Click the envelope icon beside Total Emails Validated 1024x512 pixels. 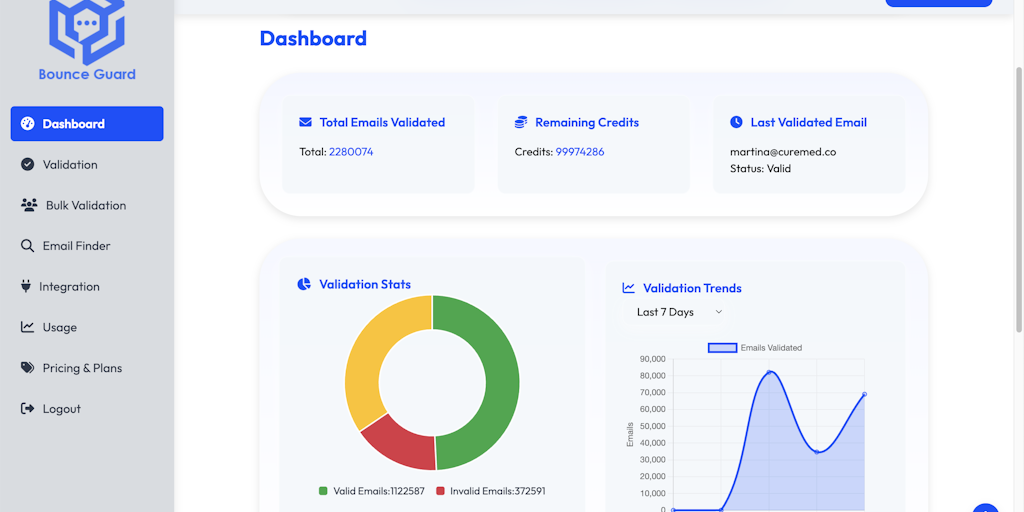(305, 122)
